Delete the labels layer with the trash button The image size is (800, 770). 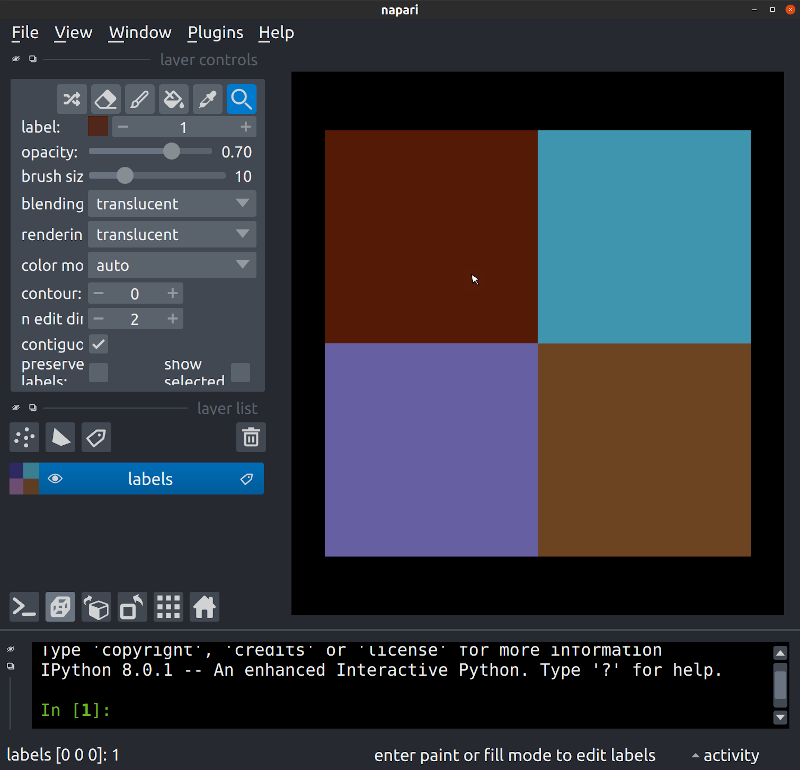(250, 437)
